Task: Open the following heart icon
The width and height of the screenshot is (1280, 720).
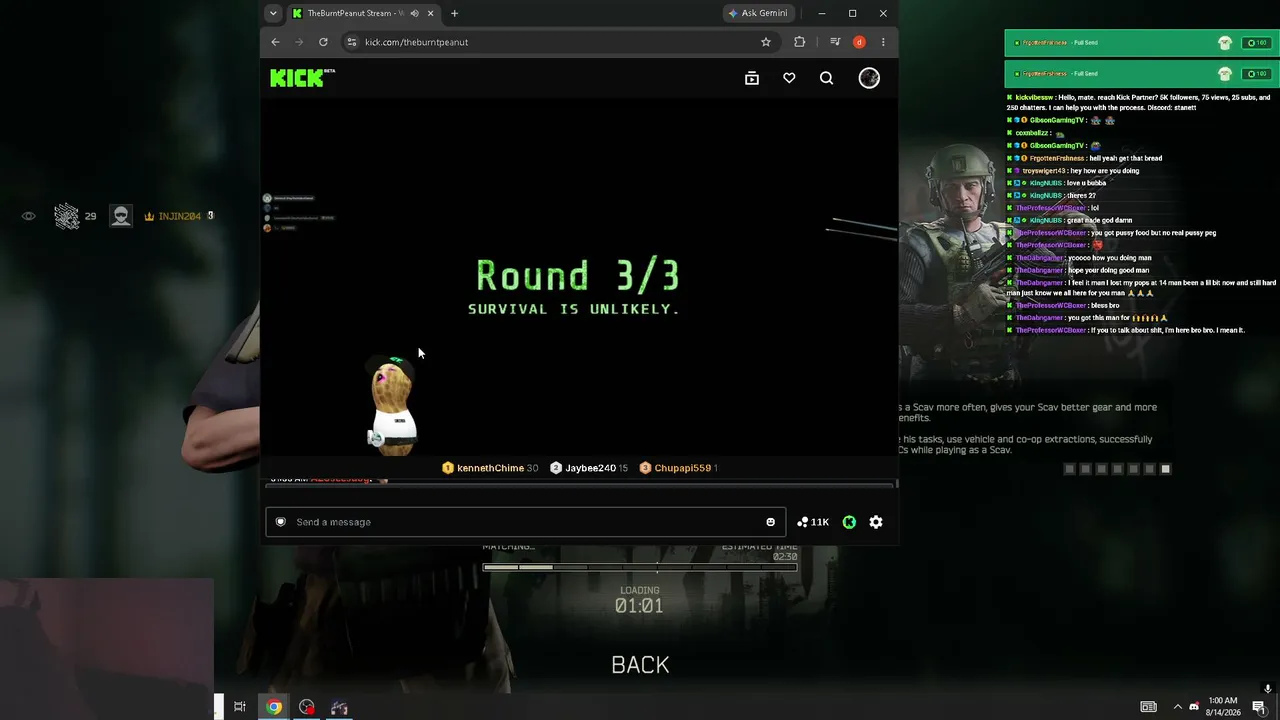Action: pos(789,78)
